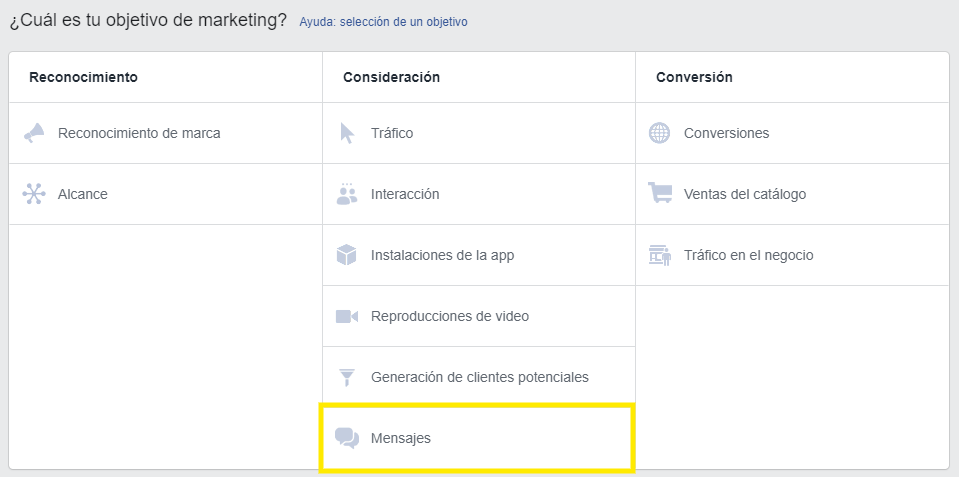Image resolution: width=959 pixels, height=477 pixels.
Task: Click the chat bubbles icon for Mensajes
Action: [347, 438]
